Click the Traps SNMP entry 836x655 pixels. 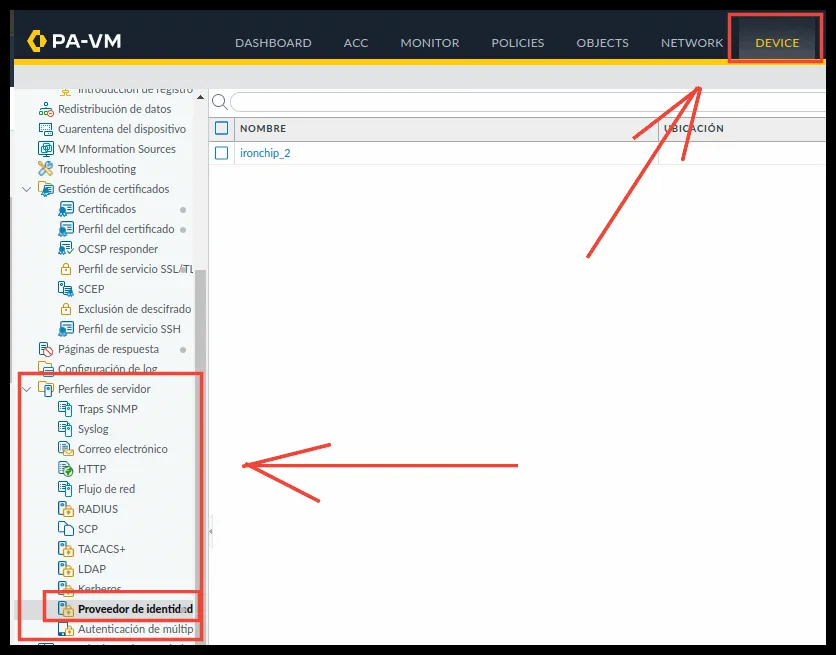pyautogui.click(x=108, y=409)
